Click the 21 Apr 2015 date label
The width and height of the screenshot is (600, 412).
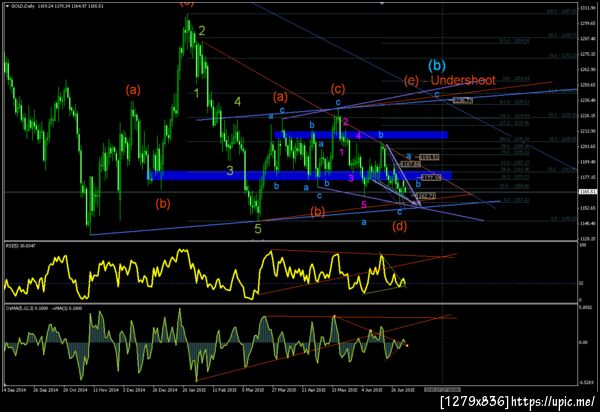(x=314, y=390)
